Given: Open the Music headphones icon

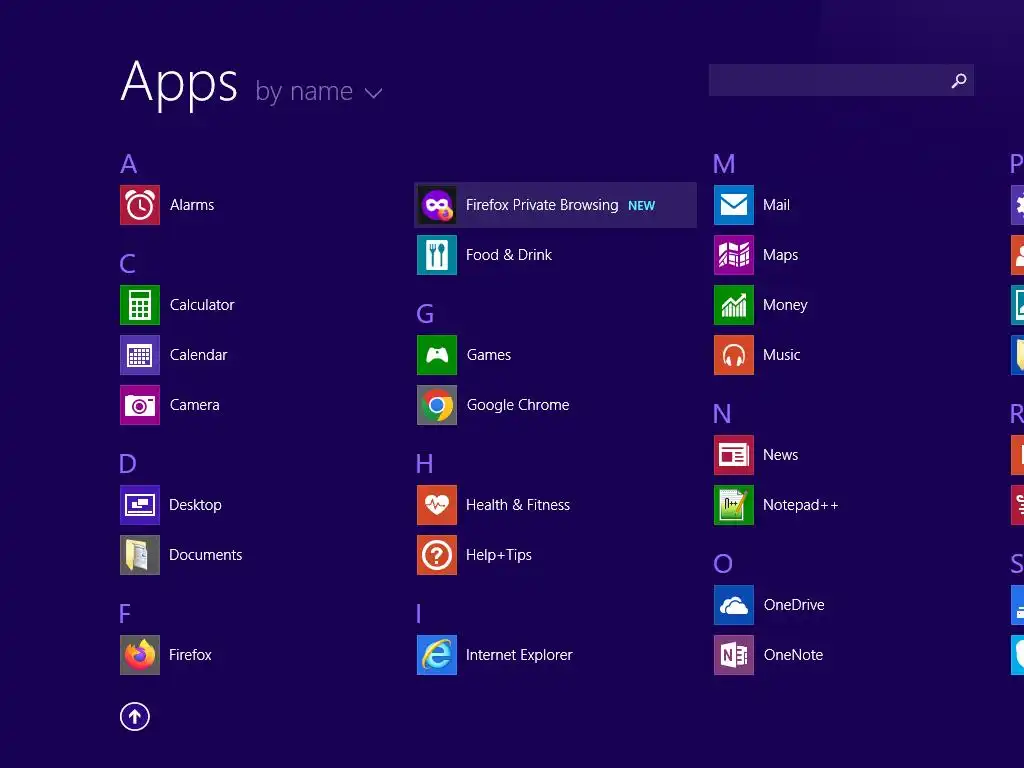Looking at the screenshot, I should tap(734, 355).
